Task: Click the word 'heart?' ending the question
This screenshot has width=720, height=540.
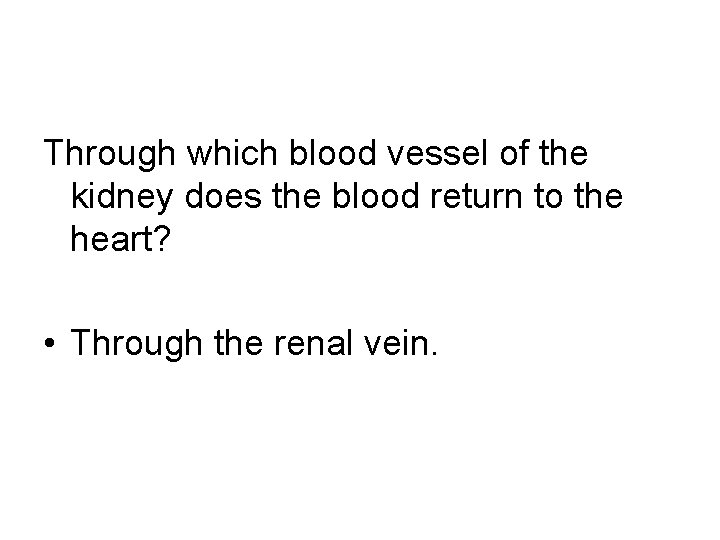Action: 120,238
